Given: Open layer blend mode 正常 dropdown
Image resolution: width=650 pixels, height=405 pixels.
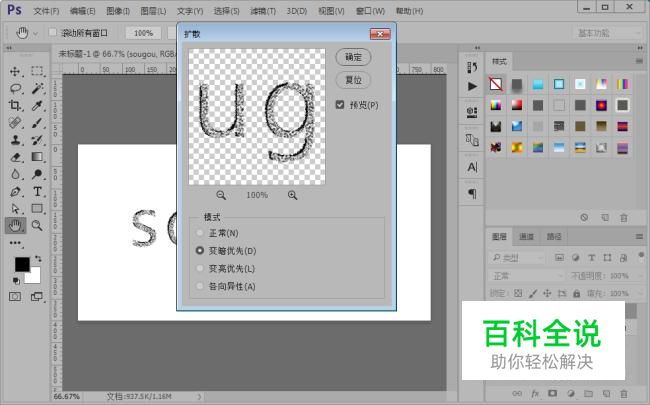Looking at the screenshot, I should point(526,276).
